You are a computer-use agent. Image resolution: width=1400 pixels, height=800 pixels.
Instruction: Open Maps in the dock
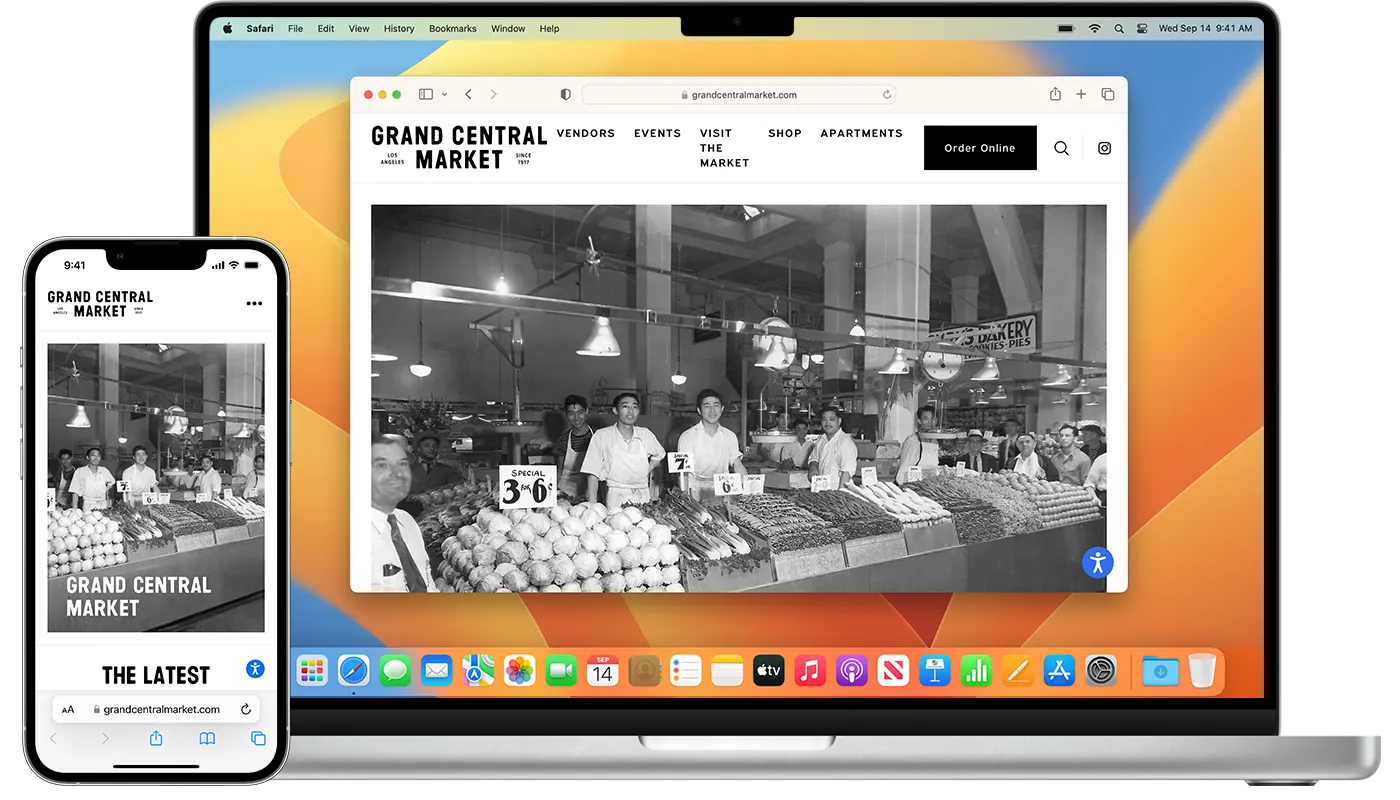click(x=478, y=671)
